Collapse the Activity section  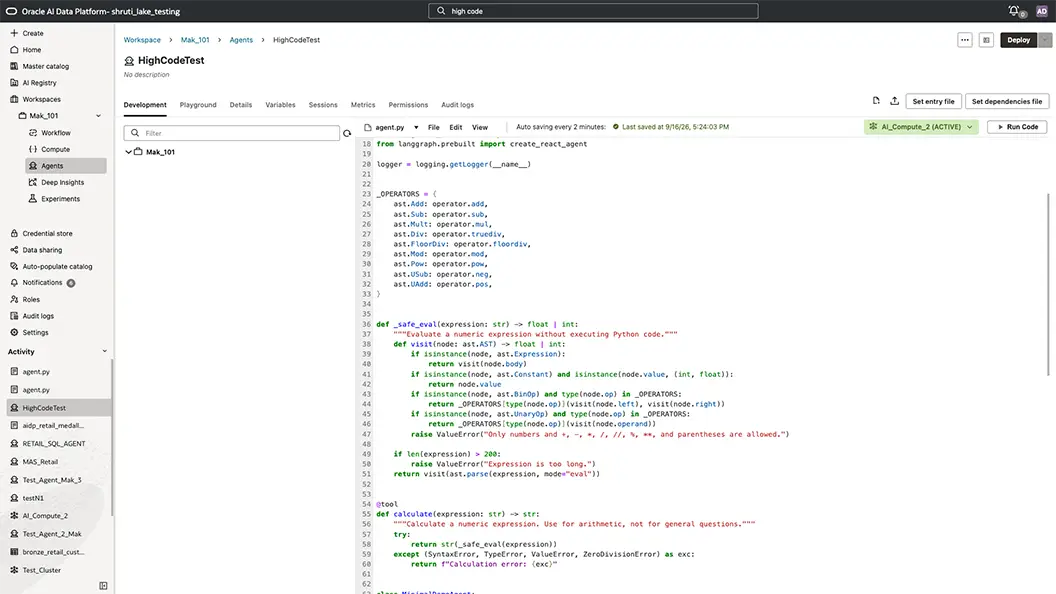(x=104, y=352)
